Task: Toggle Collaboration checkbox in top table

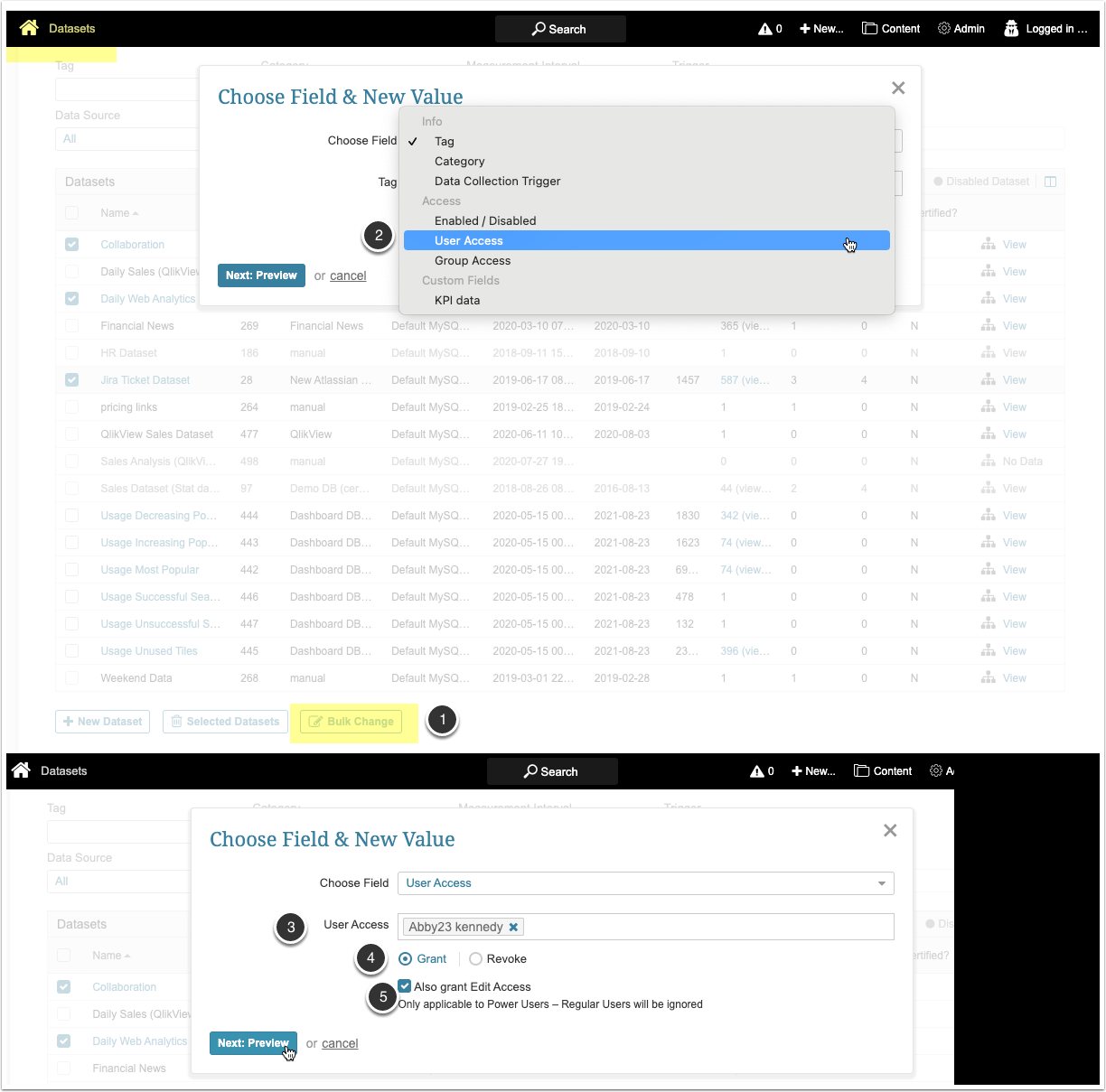Action: (72, 244)
